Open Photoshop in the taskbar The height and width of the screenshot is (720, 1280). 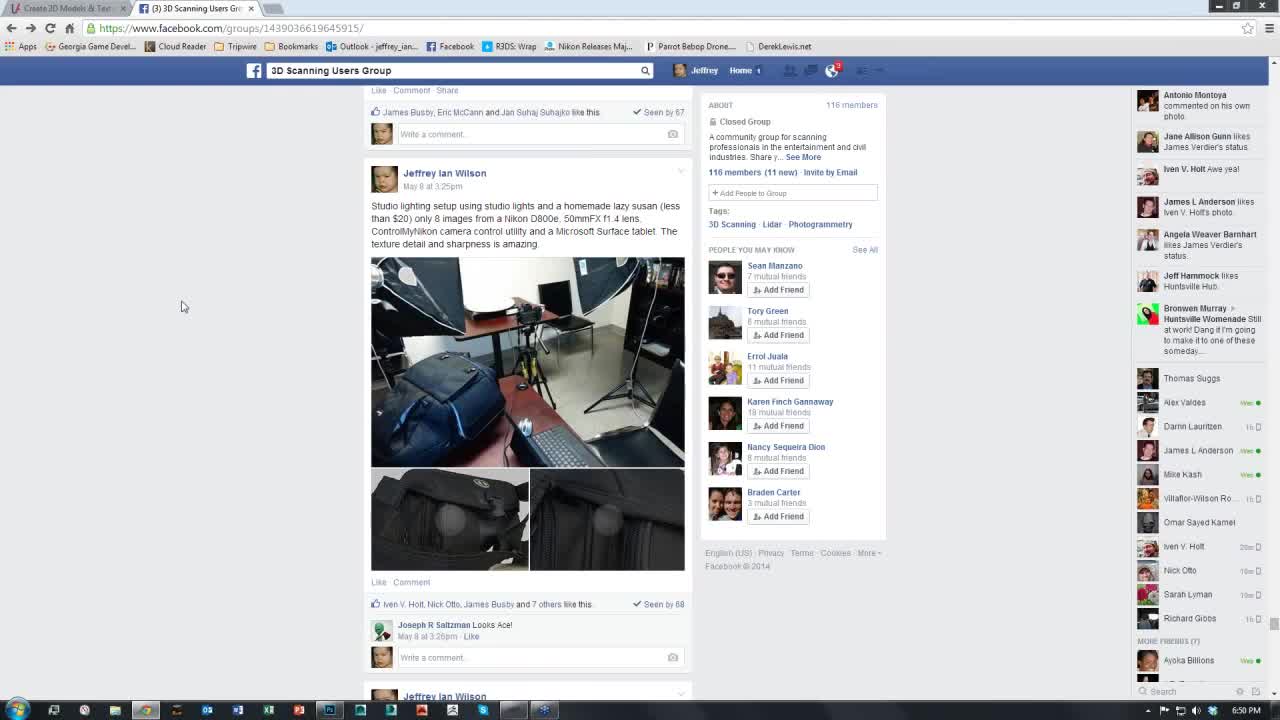pos(329,710)
